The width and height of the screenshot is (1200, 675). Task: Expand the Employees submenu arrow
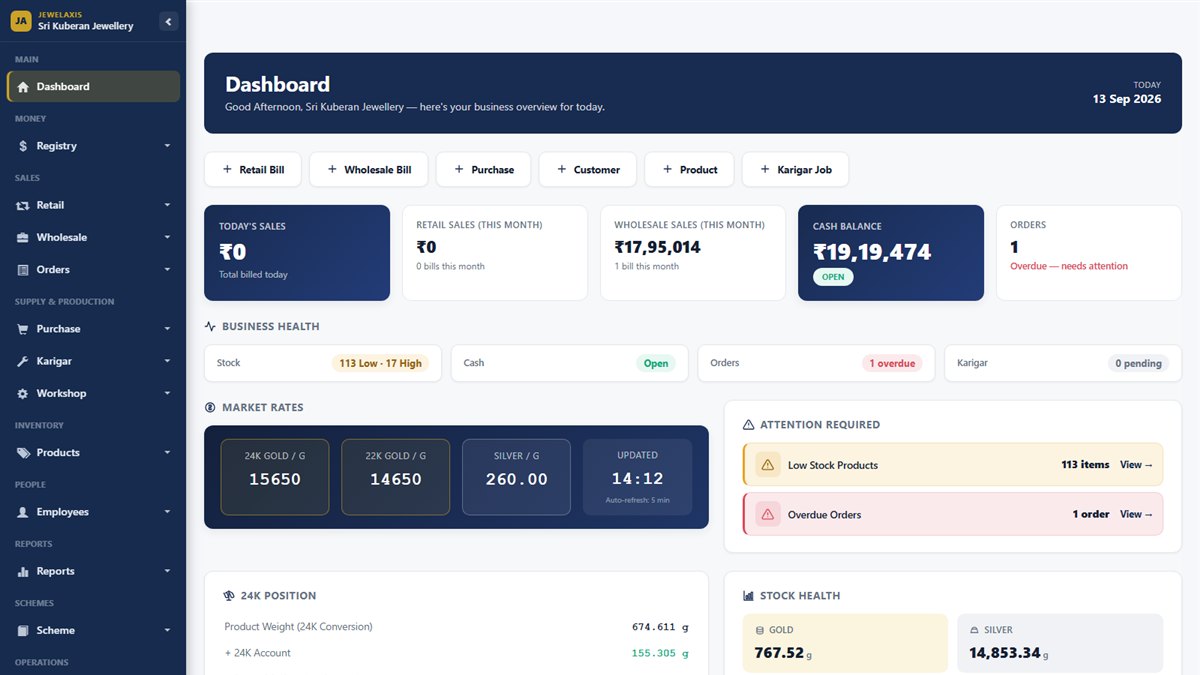click(167, 512)
